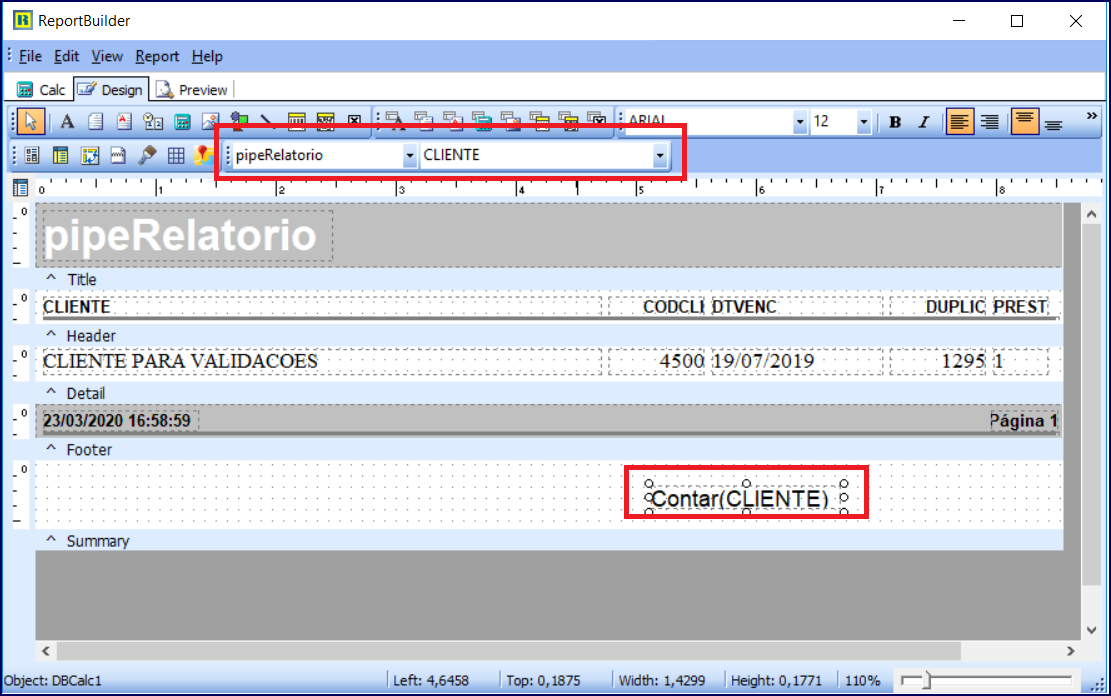The image size is (1111, 696).
Task: Select the Shape component tool
Action: point(239,121)
